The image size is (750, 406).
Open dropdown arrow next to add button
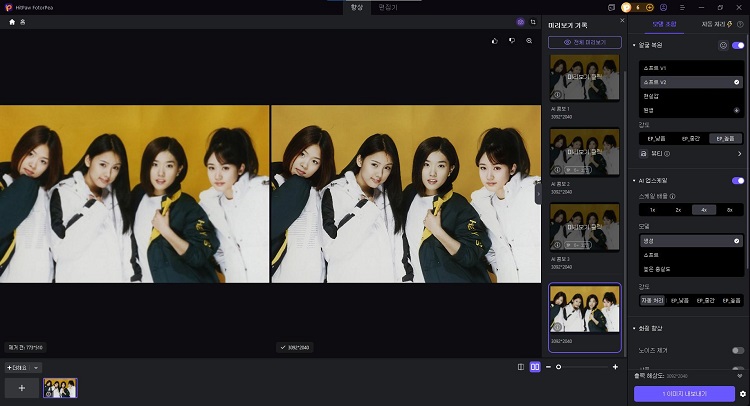[x=36, y=368]
